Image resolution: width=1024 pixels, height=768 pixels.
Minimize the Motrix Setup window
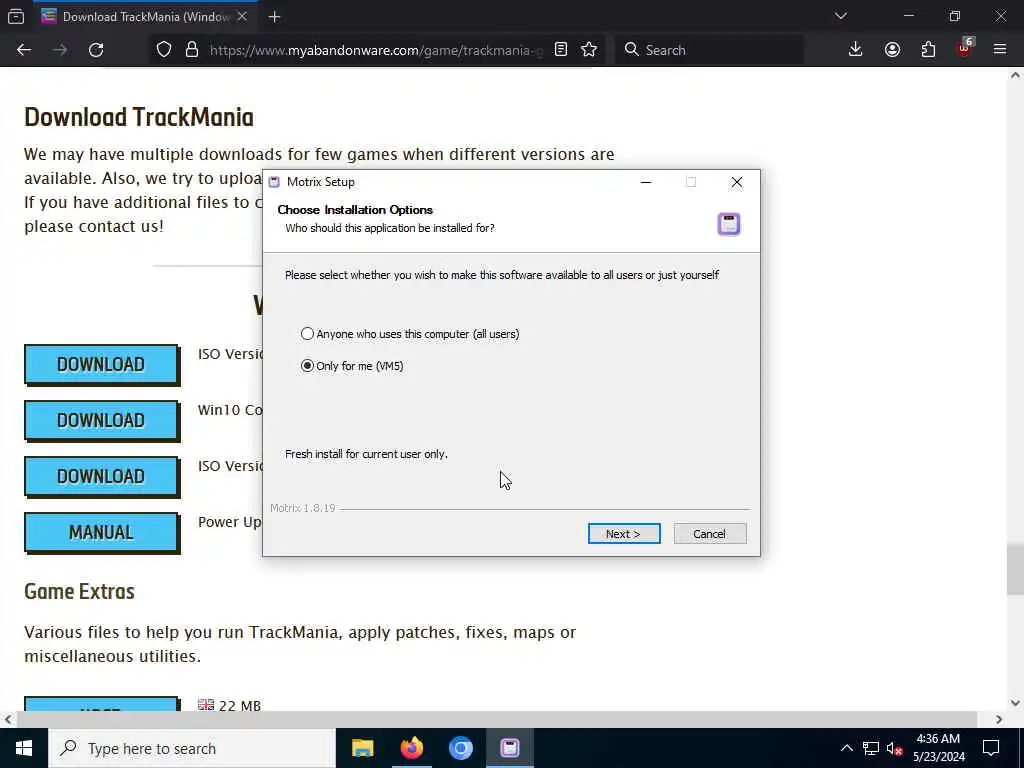pos(646,182)
